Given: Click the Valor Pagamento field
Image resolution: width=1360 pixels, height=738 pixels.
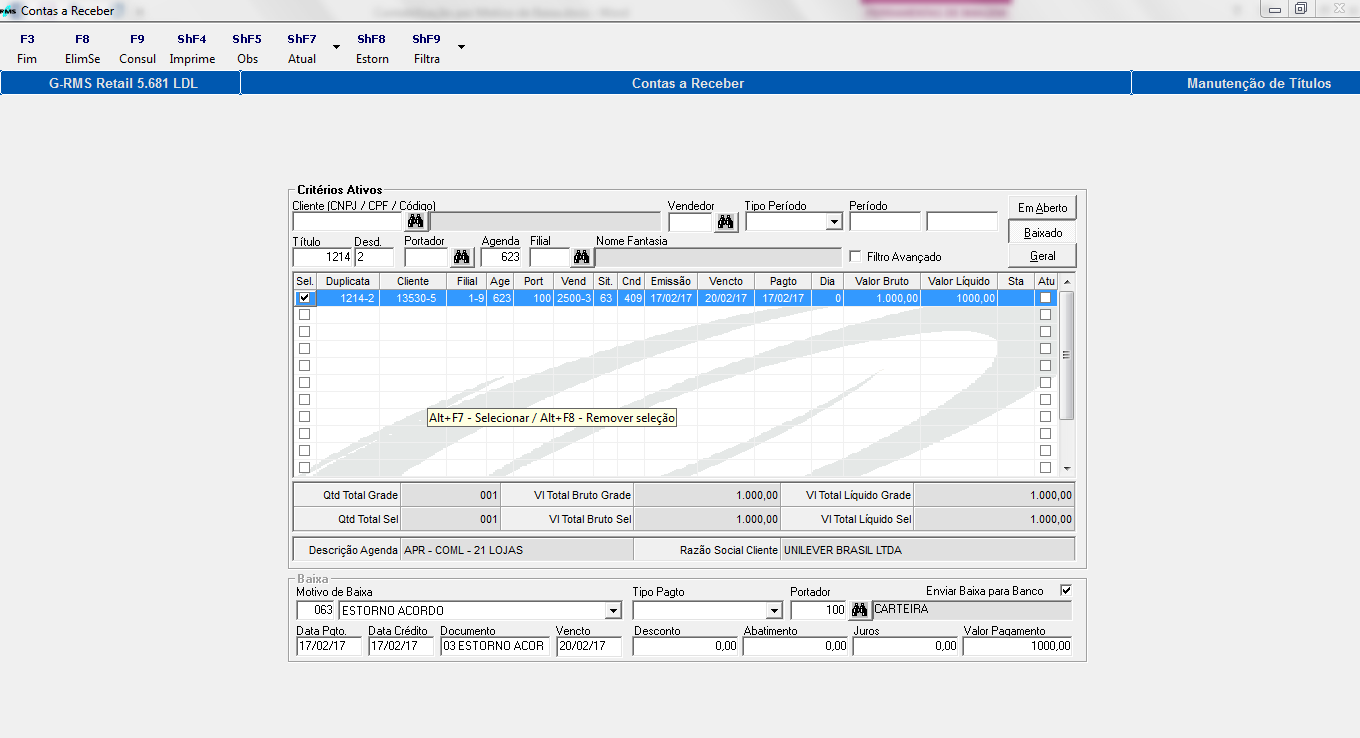Looking at the screenshot, I should point(1017,646).
